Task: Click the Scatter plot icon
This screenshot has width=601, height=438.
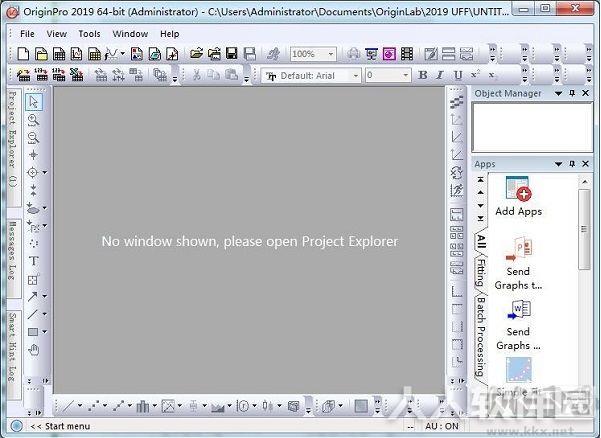Action: 93,406
